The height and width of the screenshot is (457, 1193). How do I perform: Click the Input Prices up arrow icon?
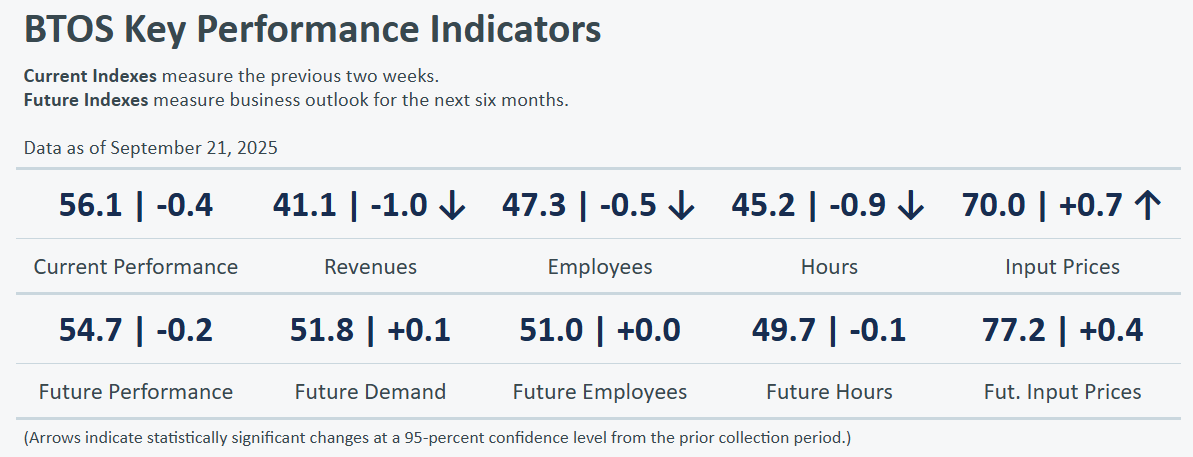coord(1148,206)
